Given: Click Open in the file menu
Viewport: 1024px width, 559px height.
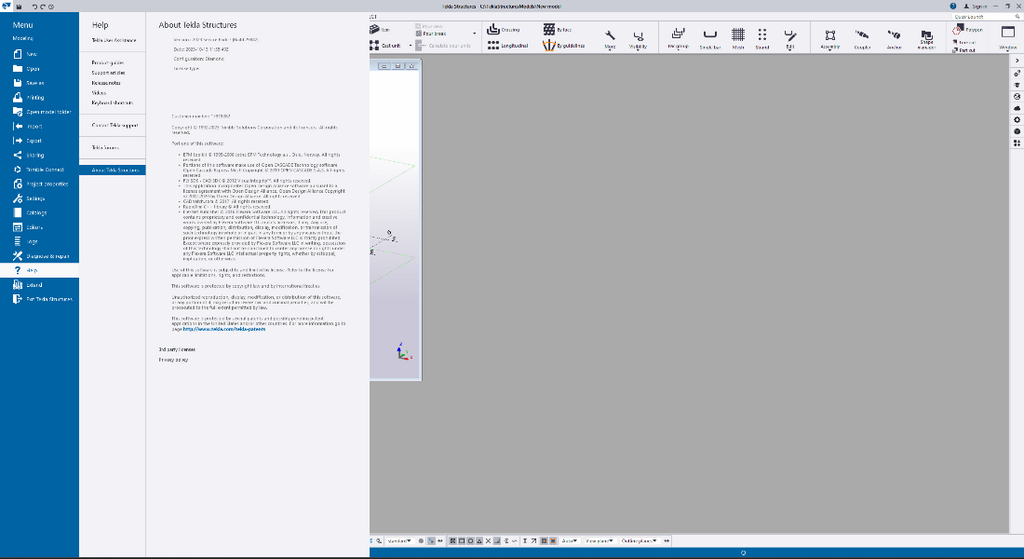Looking at the screenshot, I should 39,69.
